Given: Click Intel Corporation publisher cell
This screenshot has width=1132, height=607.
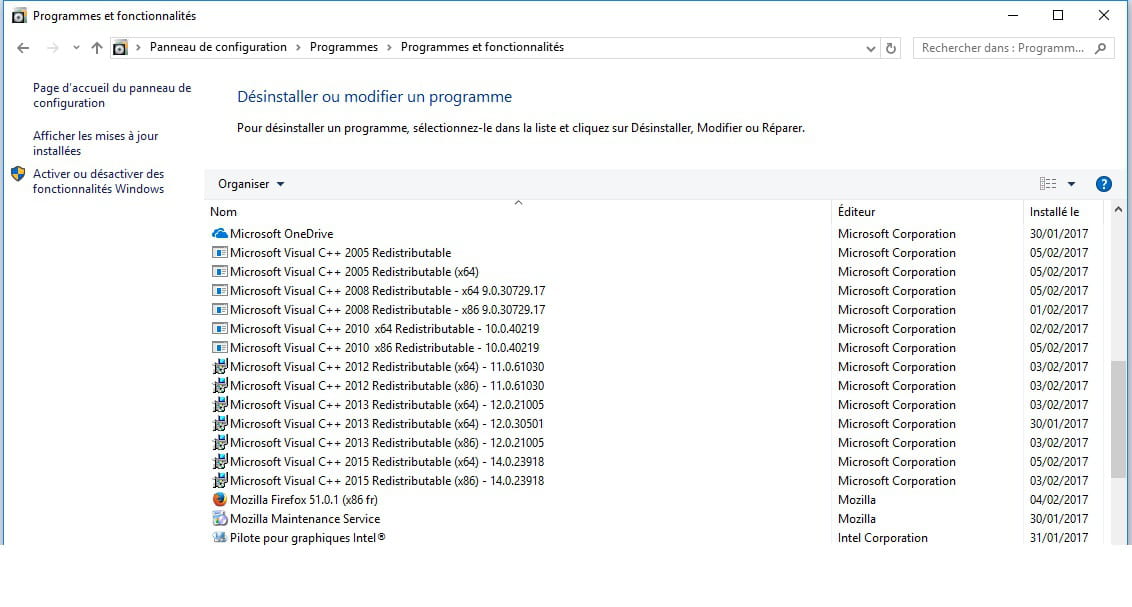Looking at the screenshot, I should tap(882, 538).
